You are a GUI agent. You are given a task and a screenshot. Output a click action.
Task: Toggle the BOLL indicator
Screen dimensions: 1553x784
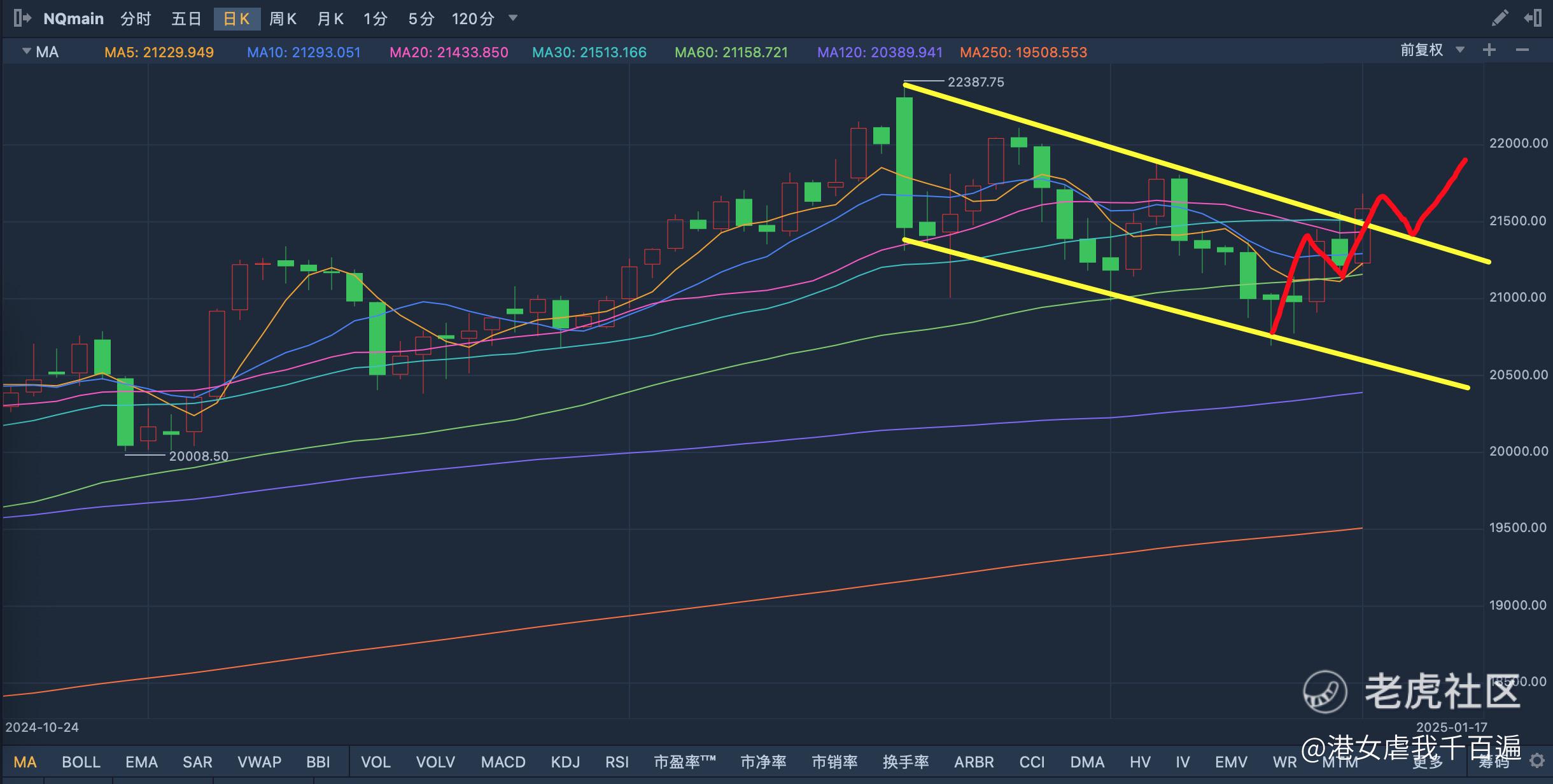point(81,762)
